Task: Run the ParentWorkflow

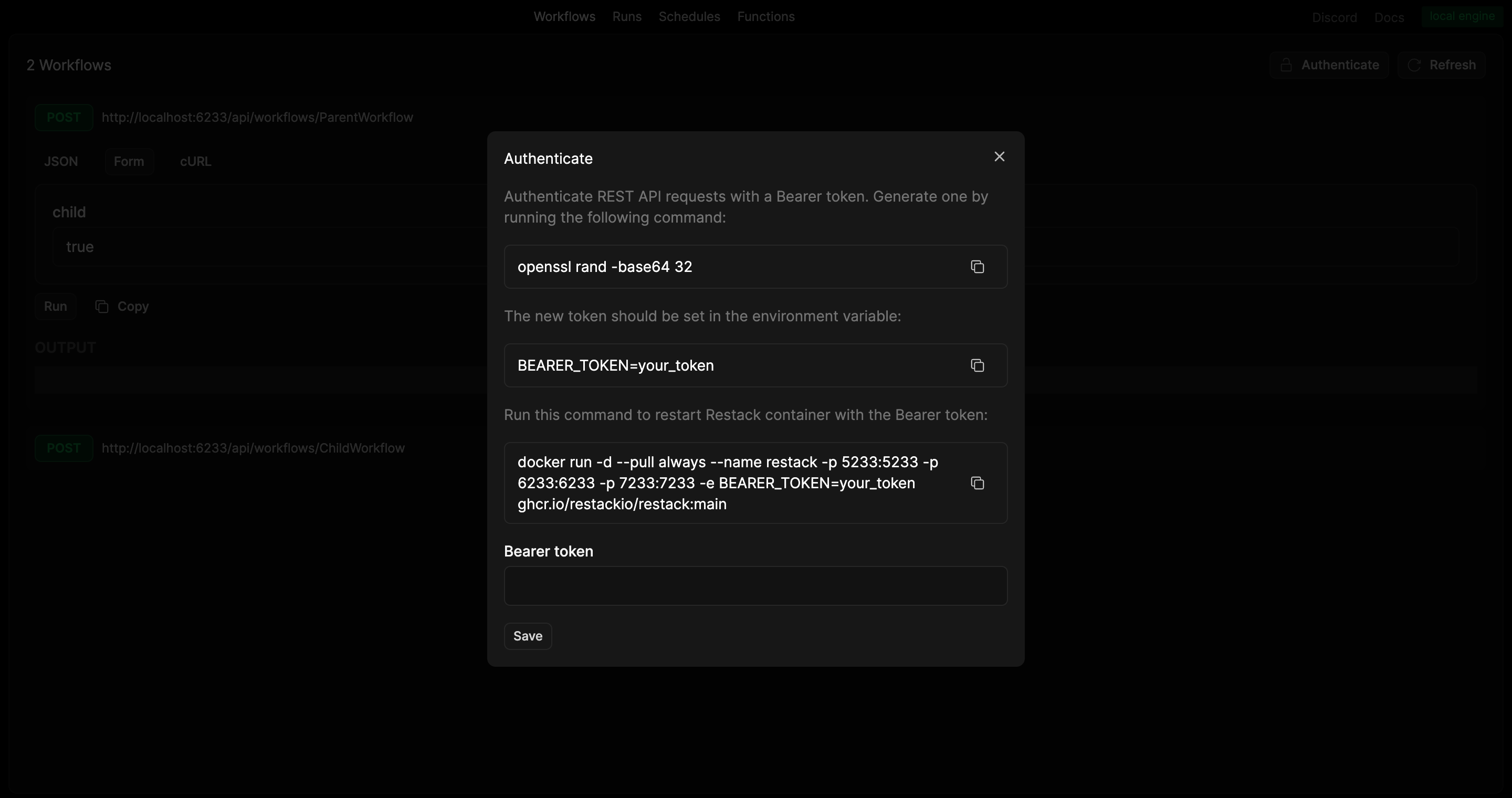Action: point(55,306)
